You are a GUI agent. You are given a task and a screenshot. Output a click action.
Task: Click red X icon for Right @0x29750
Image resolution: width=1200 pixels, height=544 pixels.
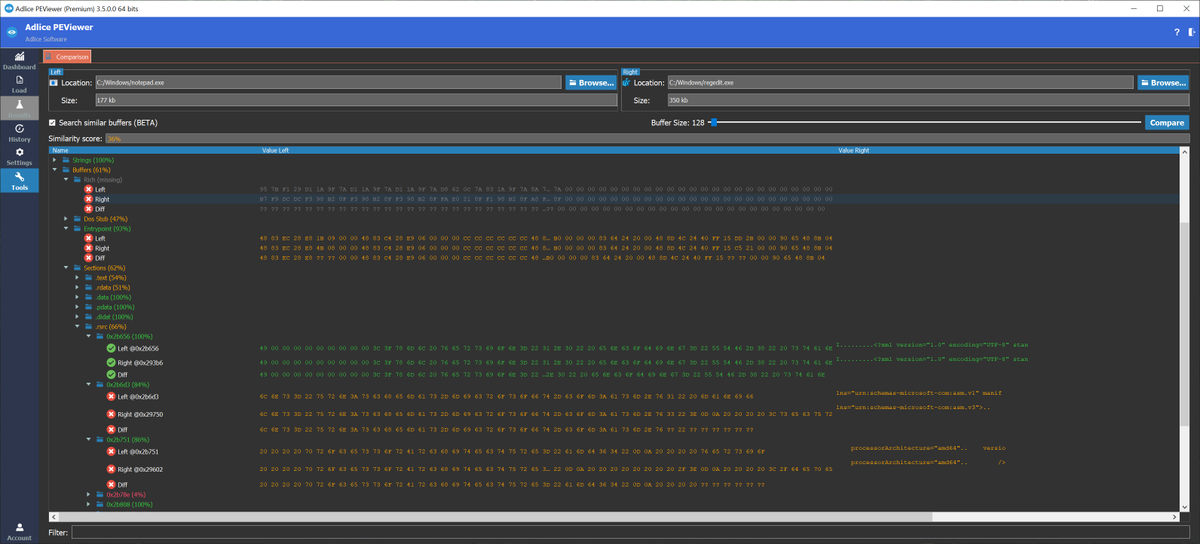point(111,413)
